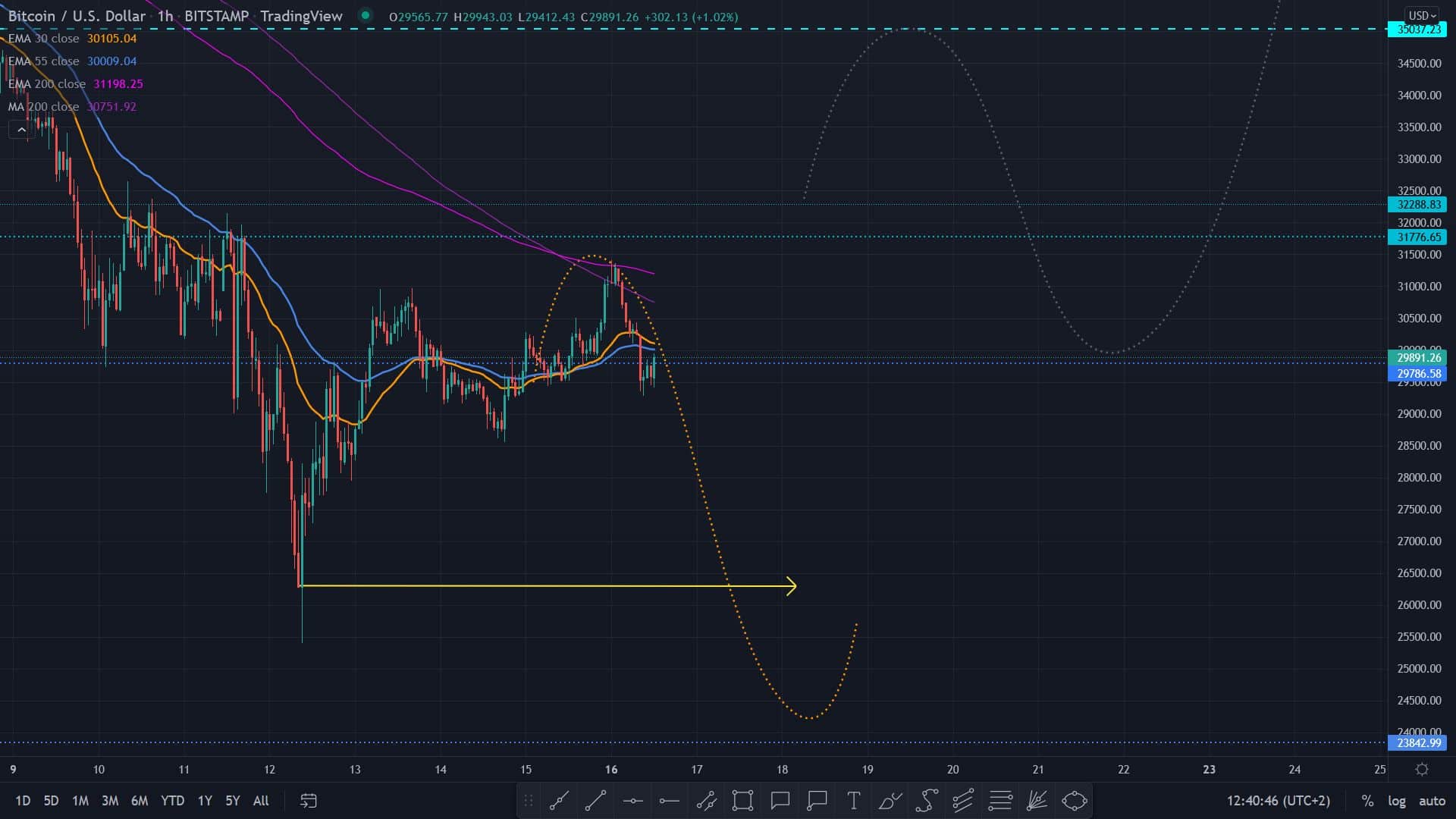
Task: Select the callout balloon tool
Action: [x=780, y=800]
